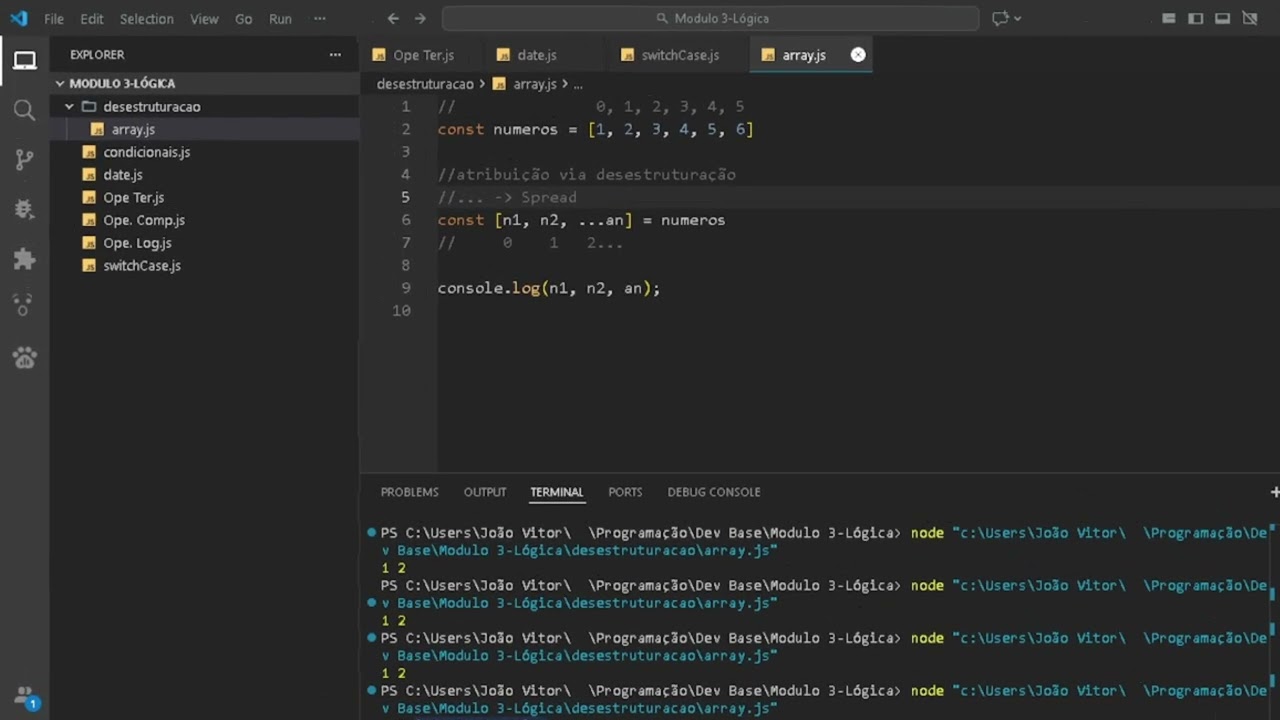Switch to the PORTS panel tab
Viewport: 1280px width, 720px height.
coord(625,492)
